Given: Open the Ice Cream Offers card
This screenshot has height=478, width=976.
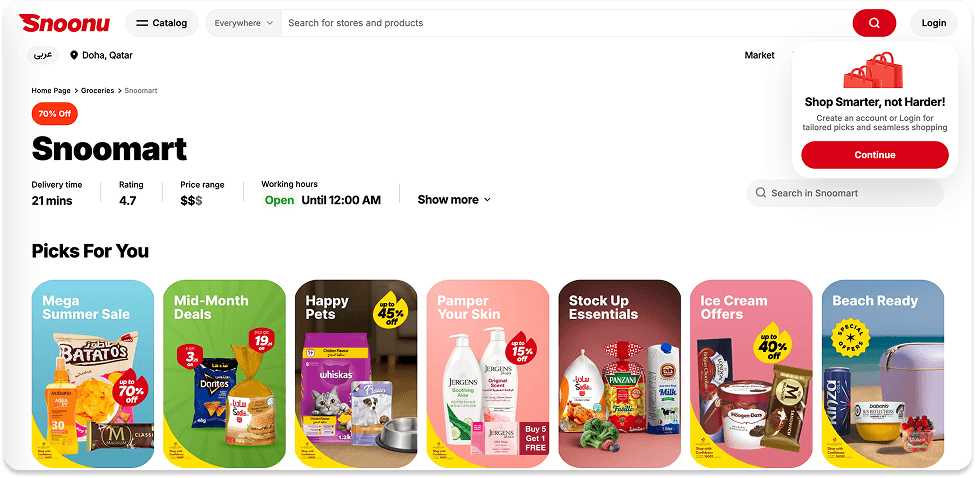Looking at the screenshot, I should pyautogui.click(x=751, y=373).
